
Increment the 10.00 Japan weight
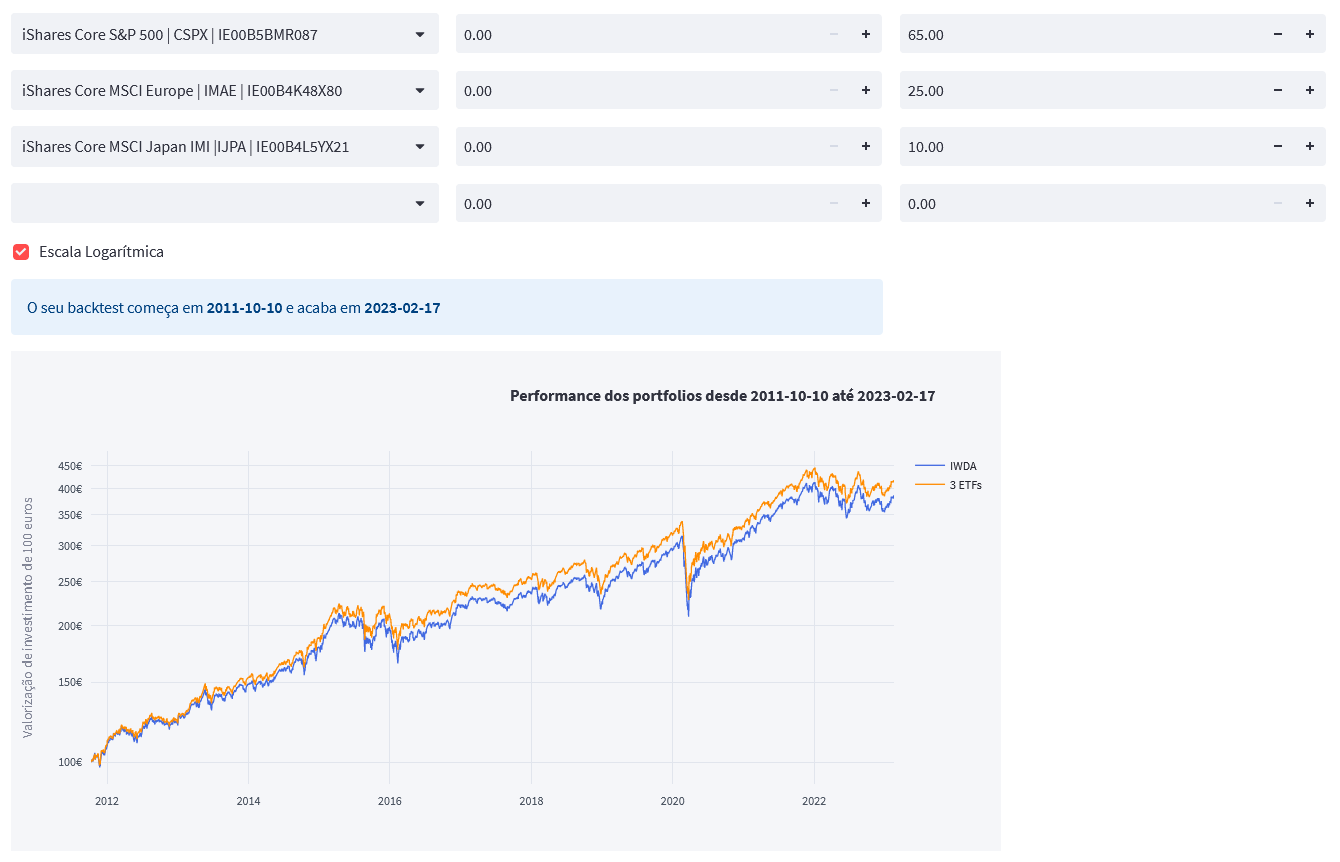pyautogui.click(x=1309, y=147)
